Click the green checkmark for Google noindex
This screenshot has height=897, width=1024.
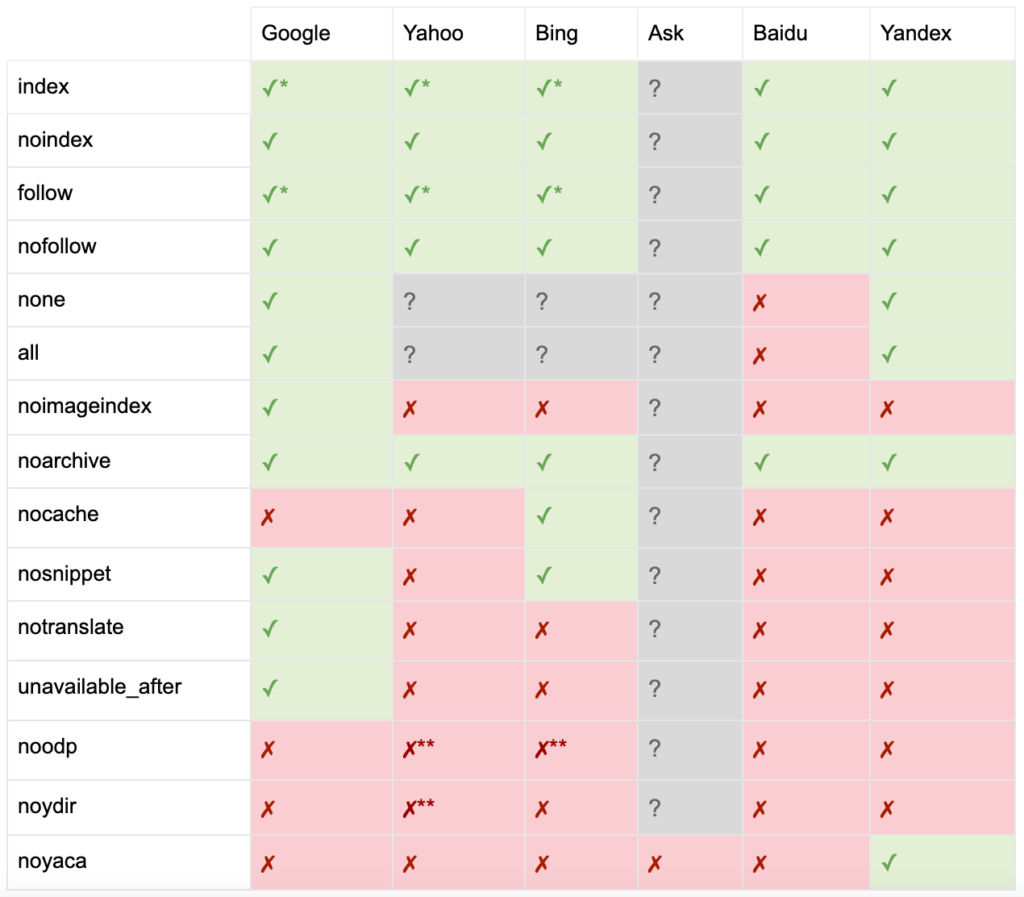pyautogui.click(x=269, y=141)
